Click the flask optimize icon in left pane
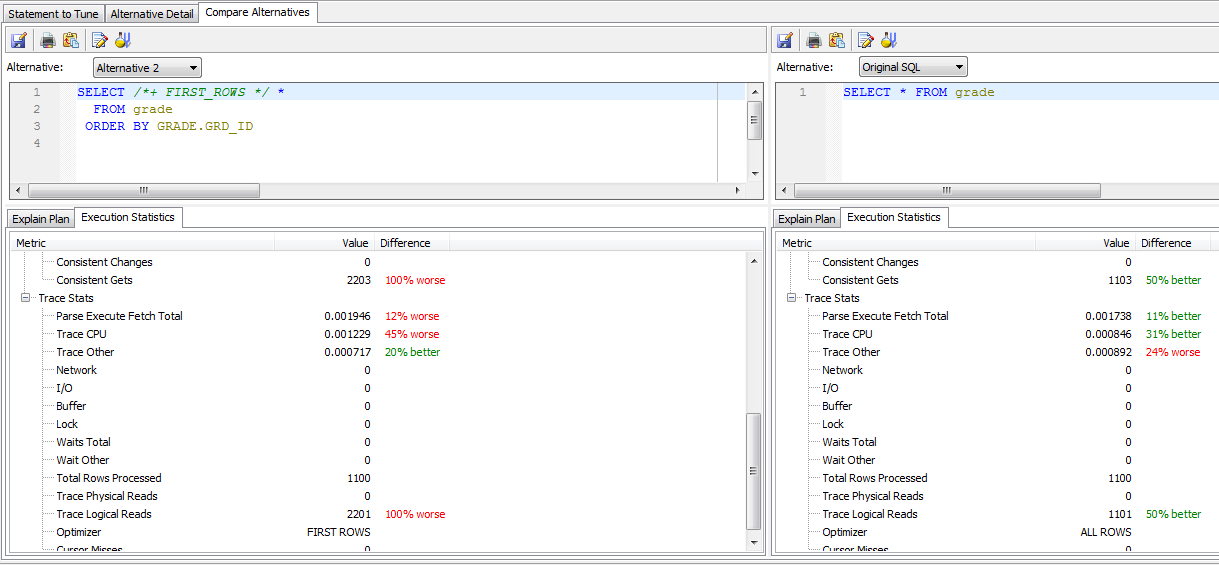The width and height of the screenshot is (1219, 565). point(123,41)
